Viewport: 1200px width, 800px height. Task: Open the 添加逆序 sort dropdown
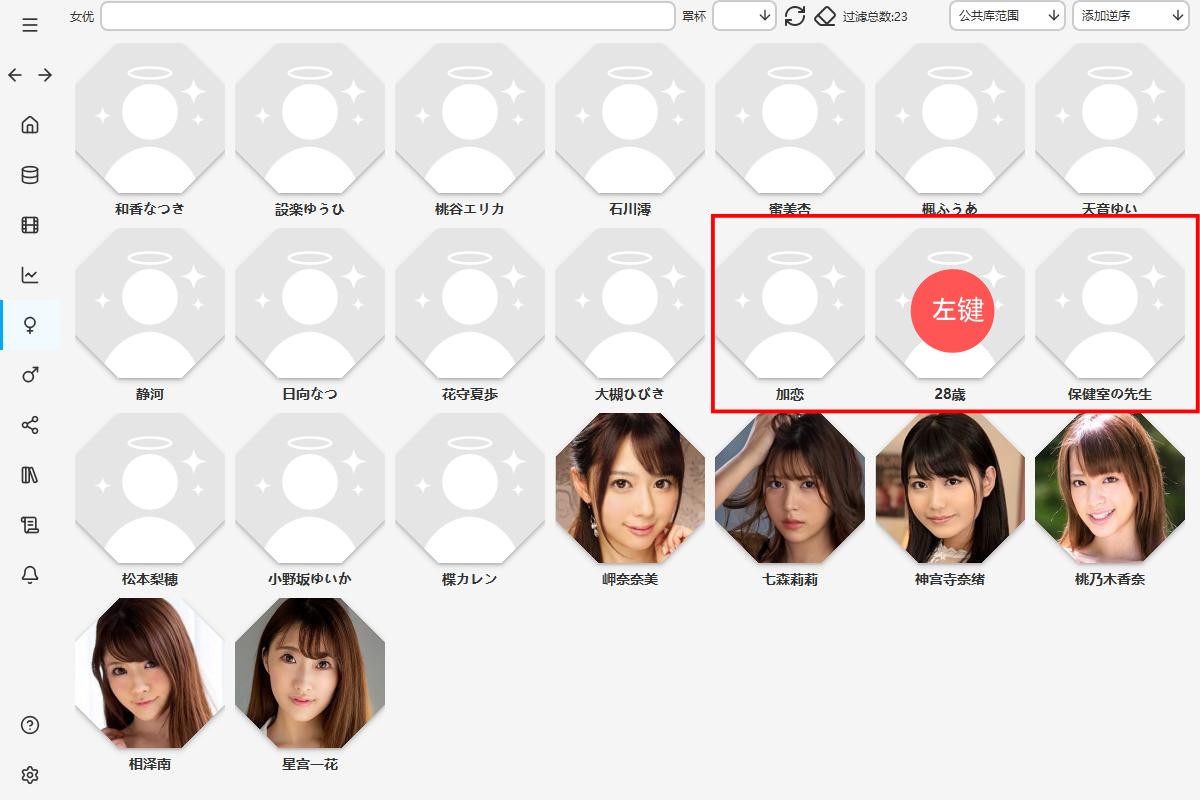click(x=1130, y=16)
